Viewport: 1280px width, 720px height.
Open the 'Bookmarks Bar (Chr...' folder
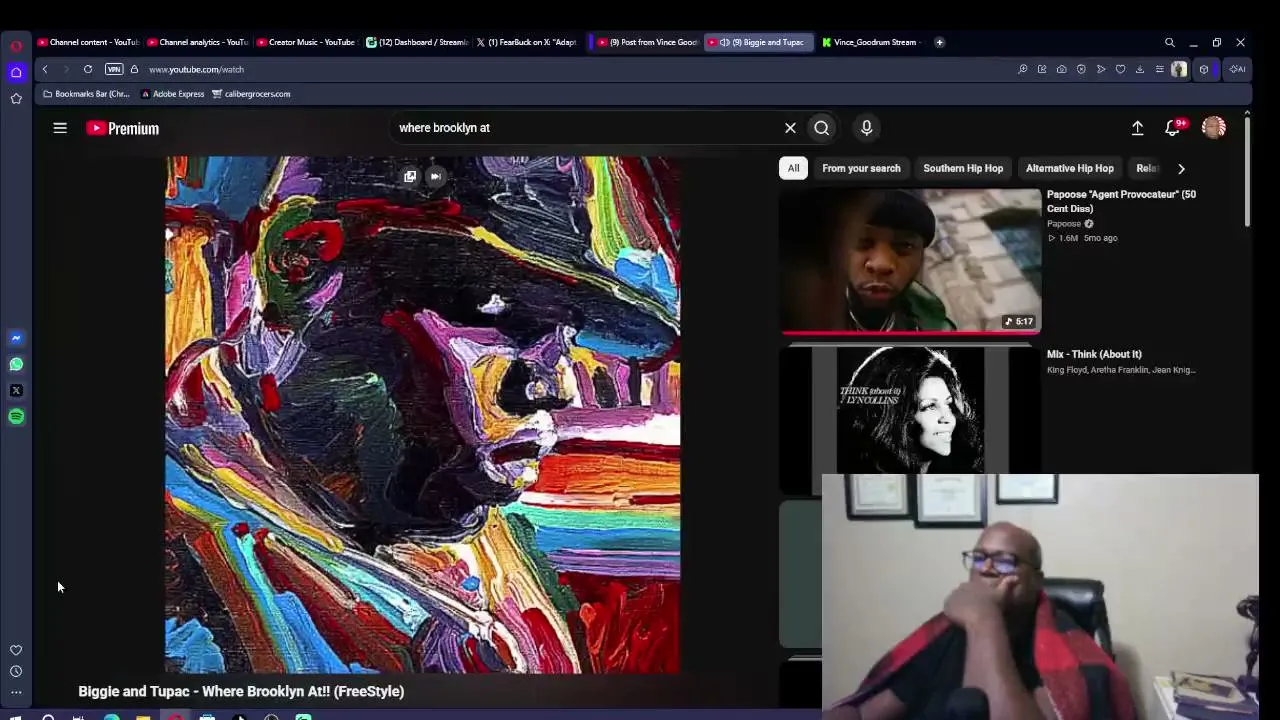pos(86,94)
